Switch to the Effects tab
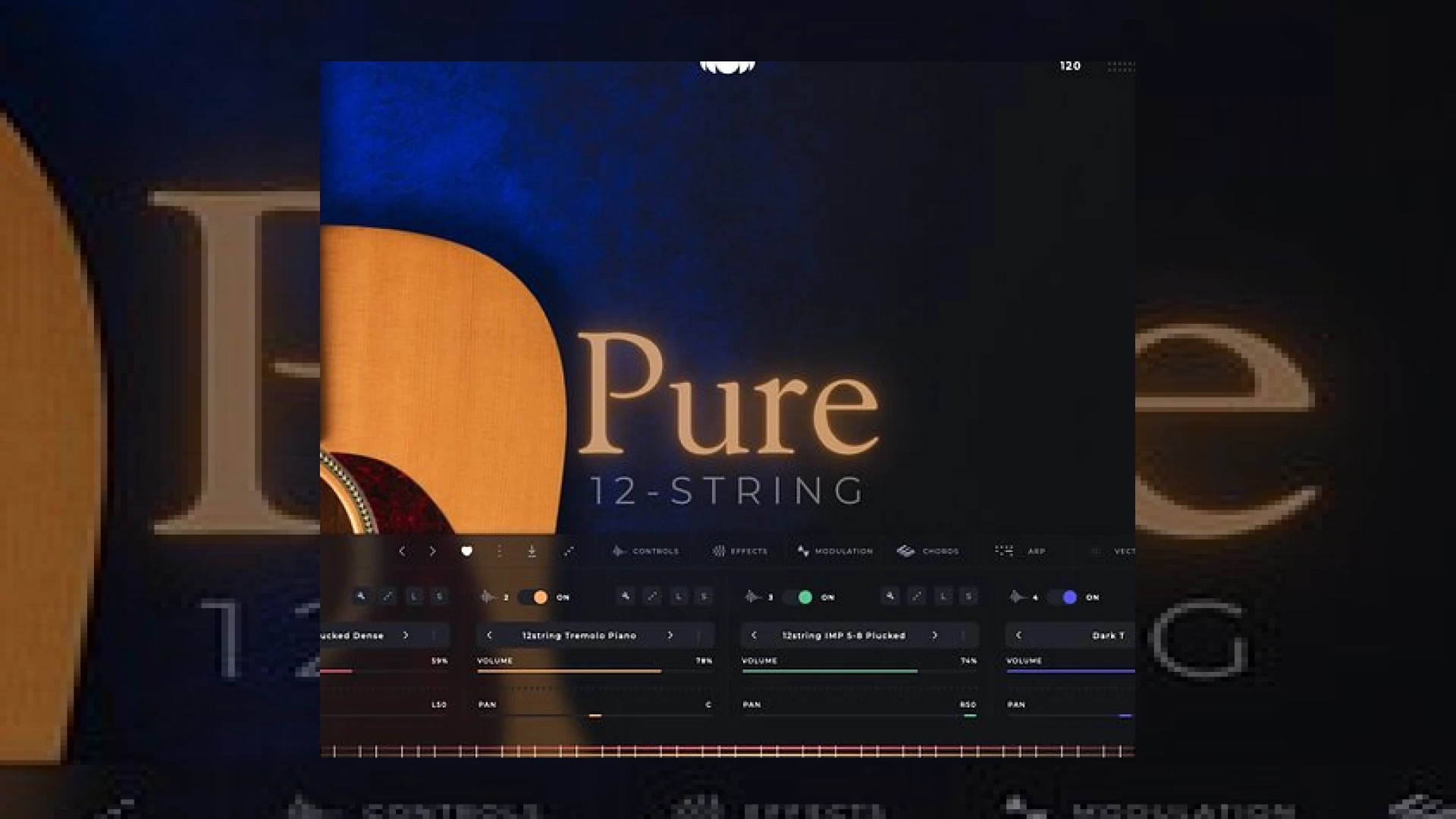The image size is (1456, 819). point(739,551)
